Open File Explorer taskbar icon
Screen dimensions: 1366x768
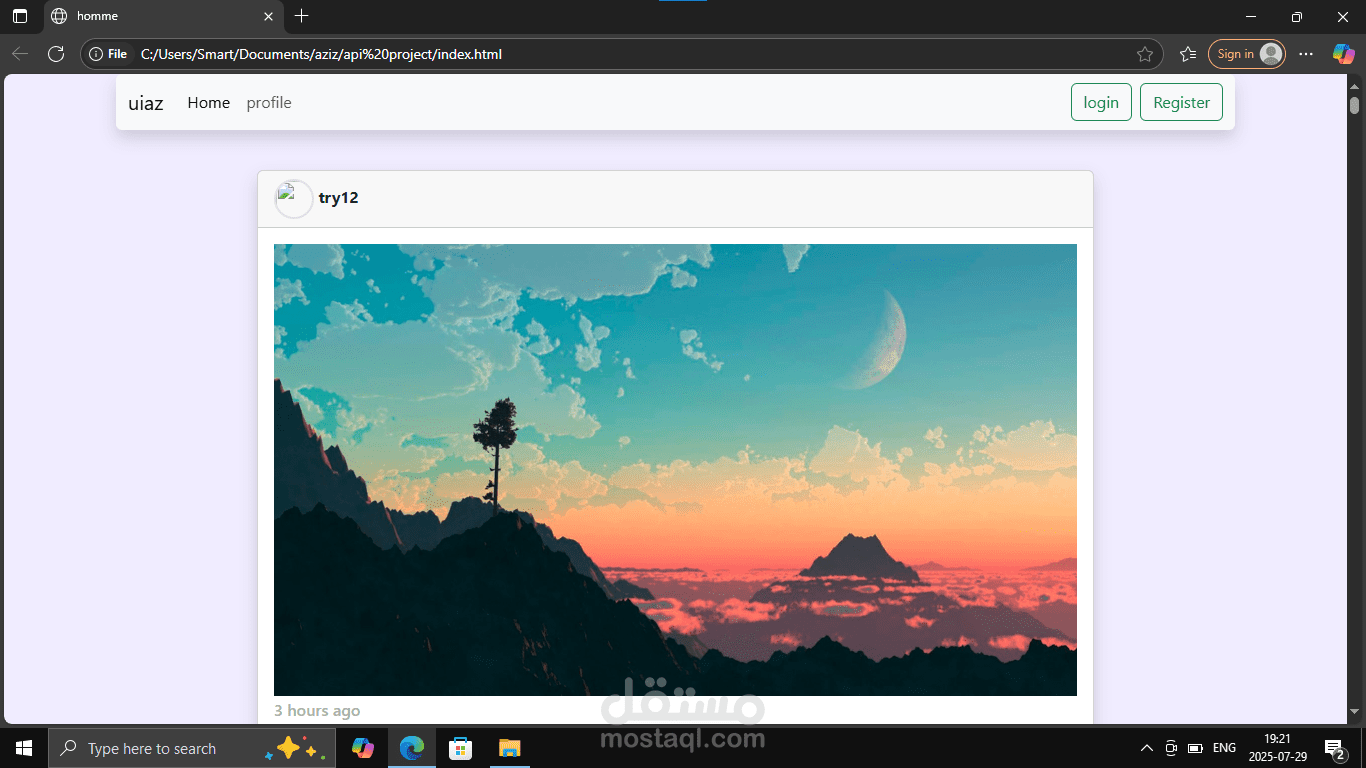[509, 748]
